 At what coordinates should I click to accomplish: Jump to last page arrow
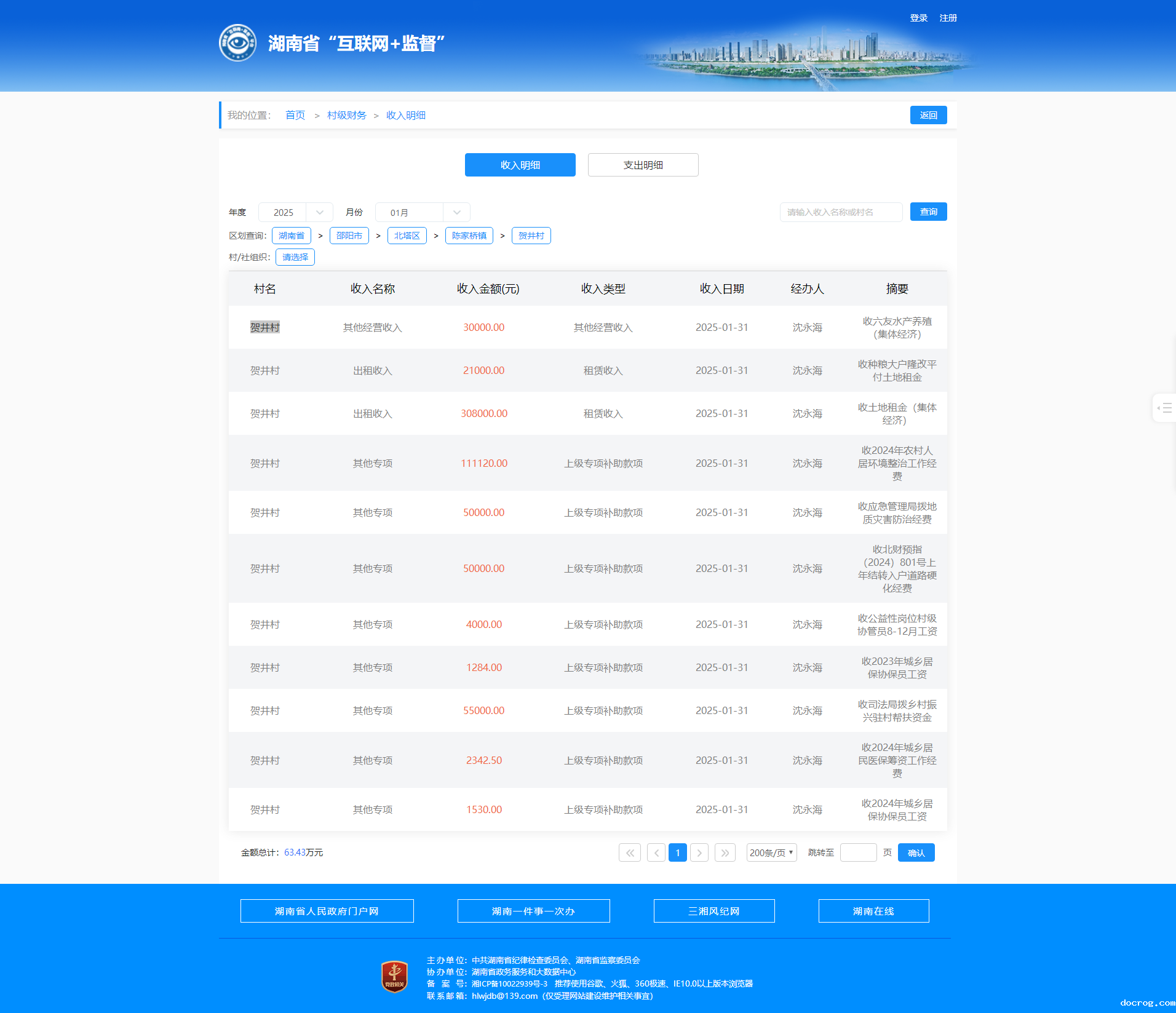coord(725,852)
